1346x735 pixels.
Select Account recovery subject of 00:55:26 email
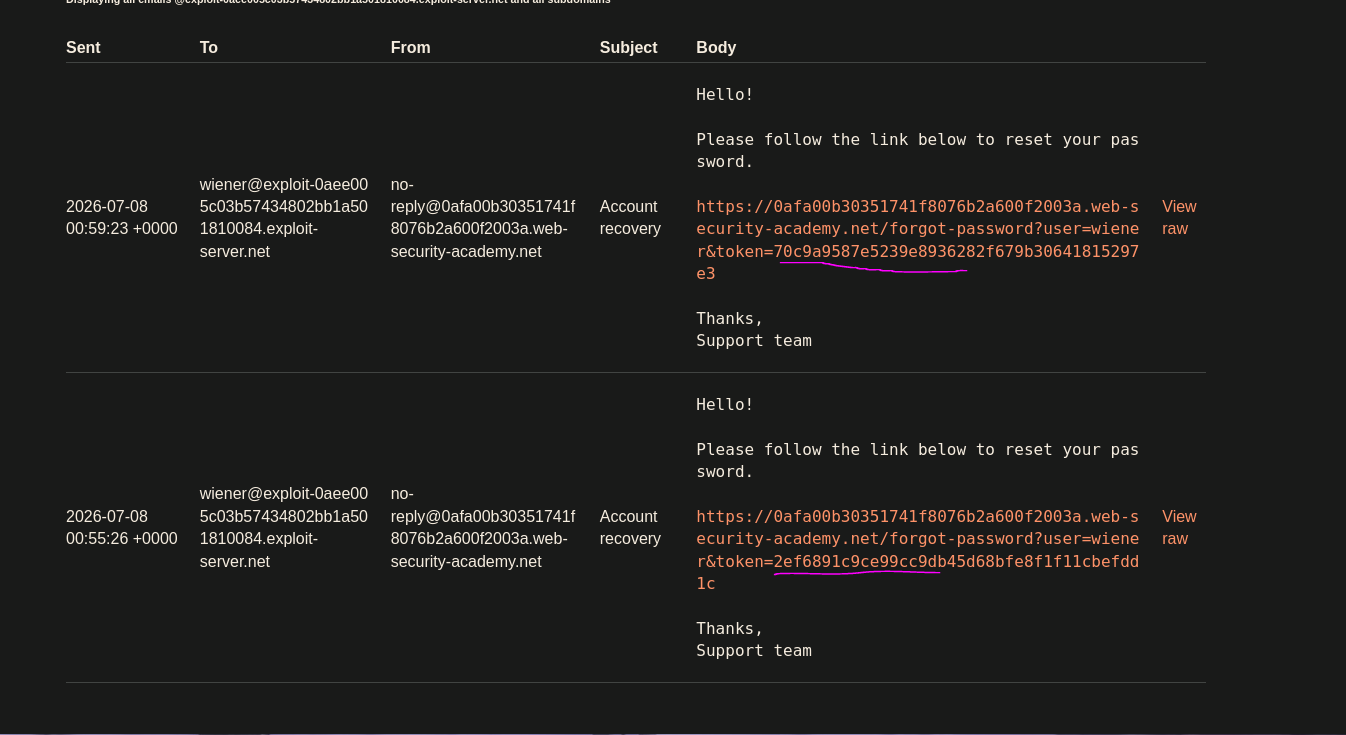[x=630, y=527]
